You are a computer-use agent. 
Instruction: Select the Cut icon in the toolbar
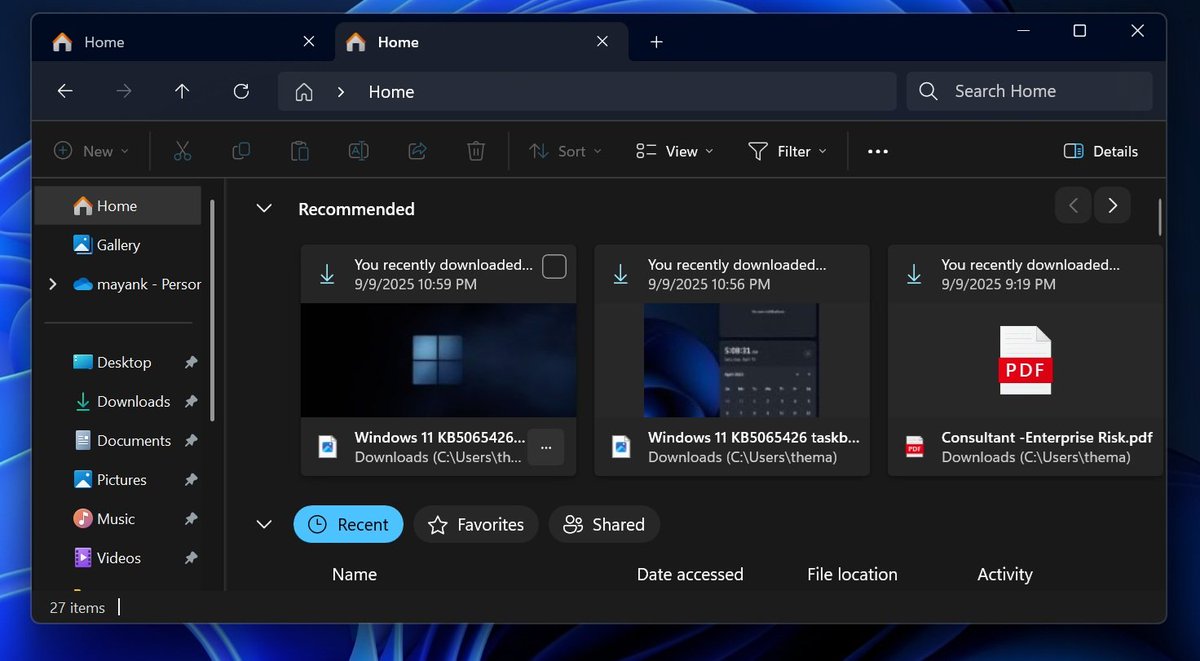[x=182, y=150]
